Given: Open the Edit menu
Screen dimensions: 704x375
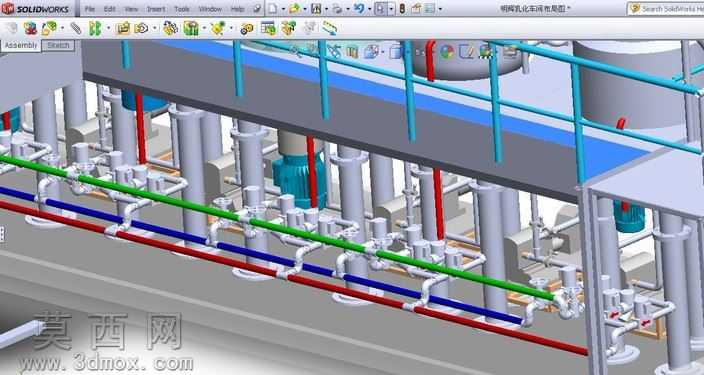Looking at the screenshot, I should [110, 9].
